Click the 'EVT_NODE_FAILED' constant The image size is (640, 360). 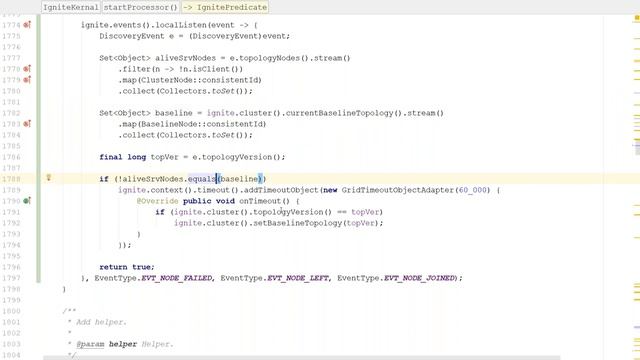point(176,278)
